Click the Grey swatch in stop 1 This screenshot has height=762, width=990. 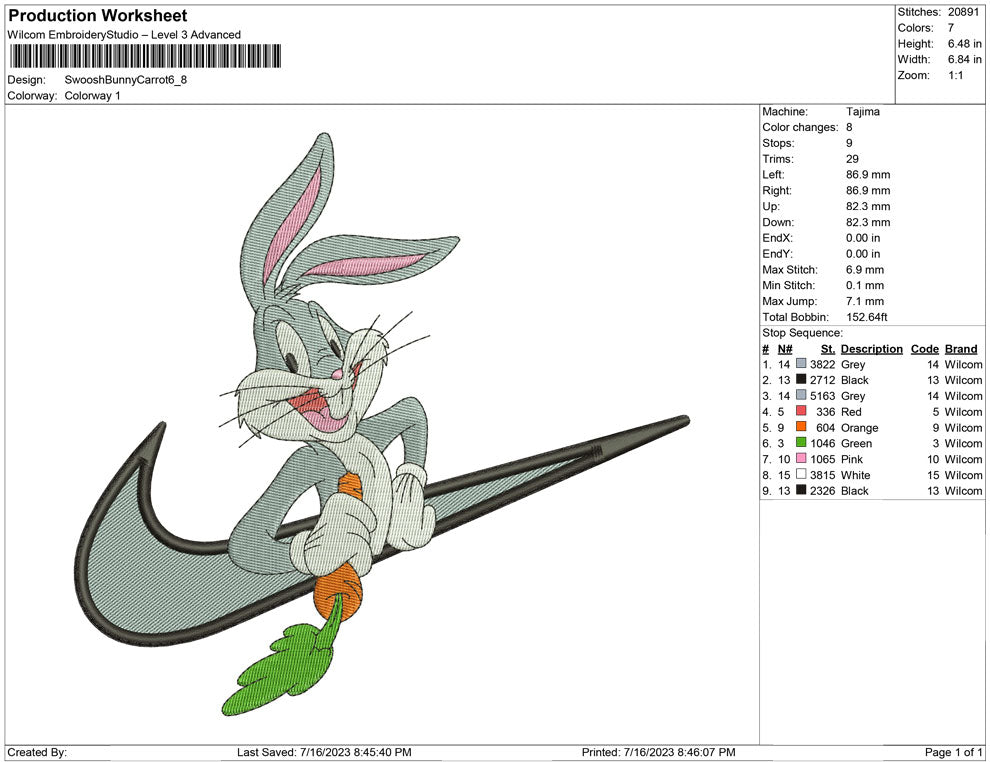(x=800, y=364)
